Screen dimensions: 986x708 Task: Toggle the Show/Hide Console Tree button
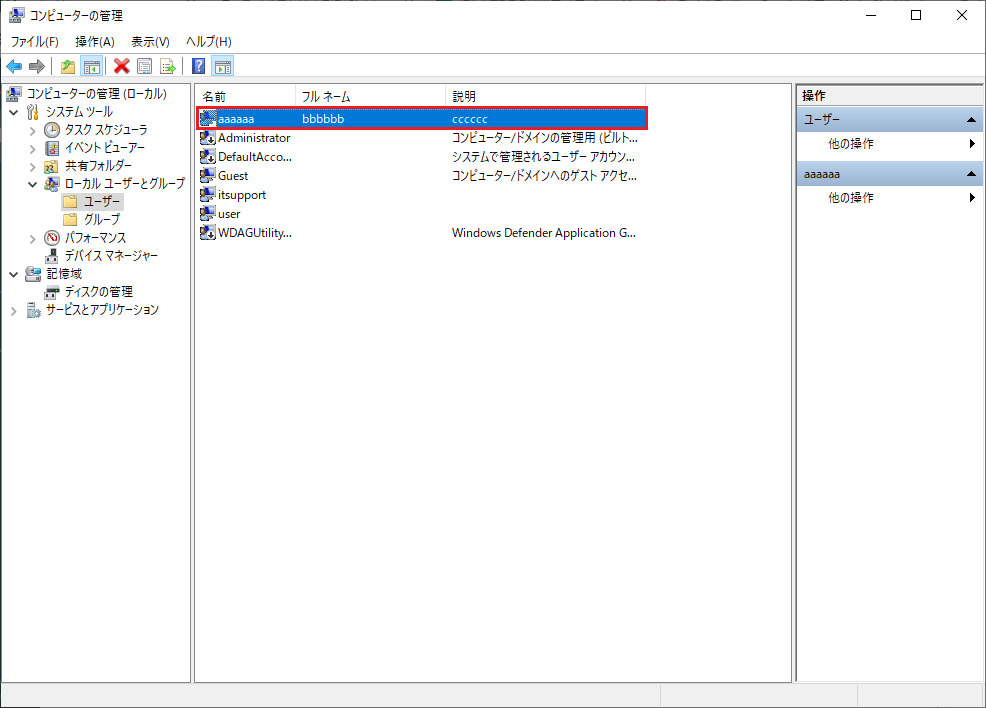91,66
